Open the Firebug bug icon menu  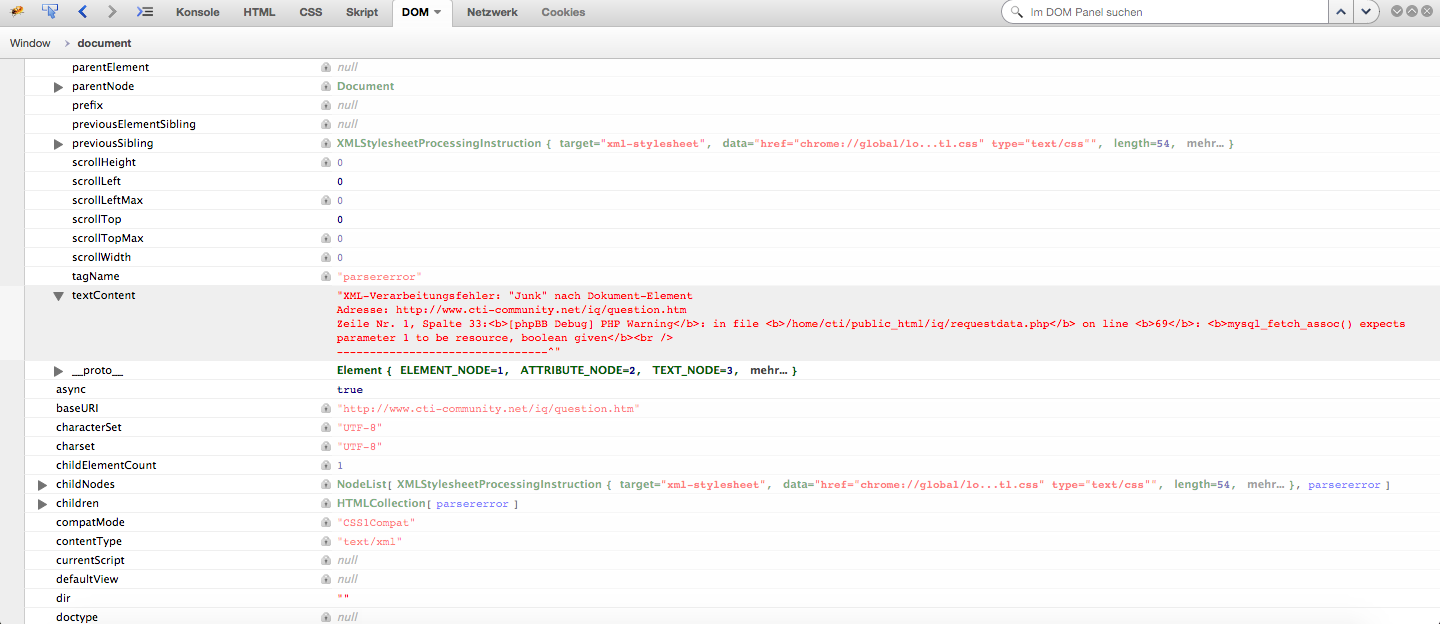[17, 12]
